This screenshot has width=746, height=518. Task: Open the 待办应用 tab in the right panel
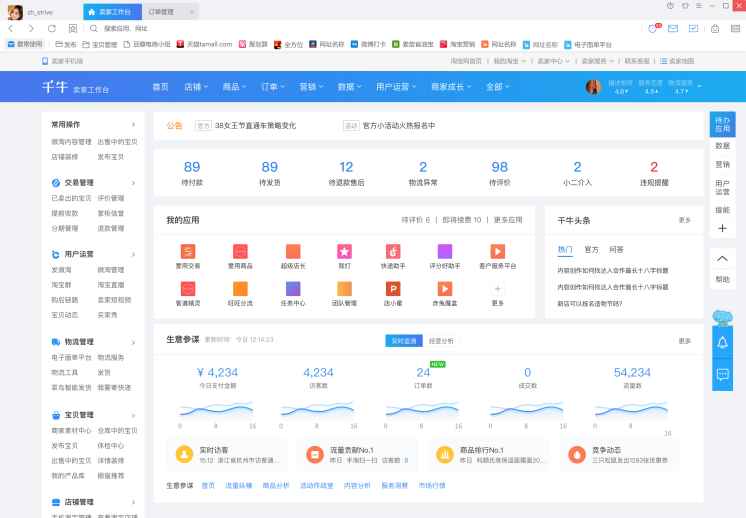tap(722, 124)
